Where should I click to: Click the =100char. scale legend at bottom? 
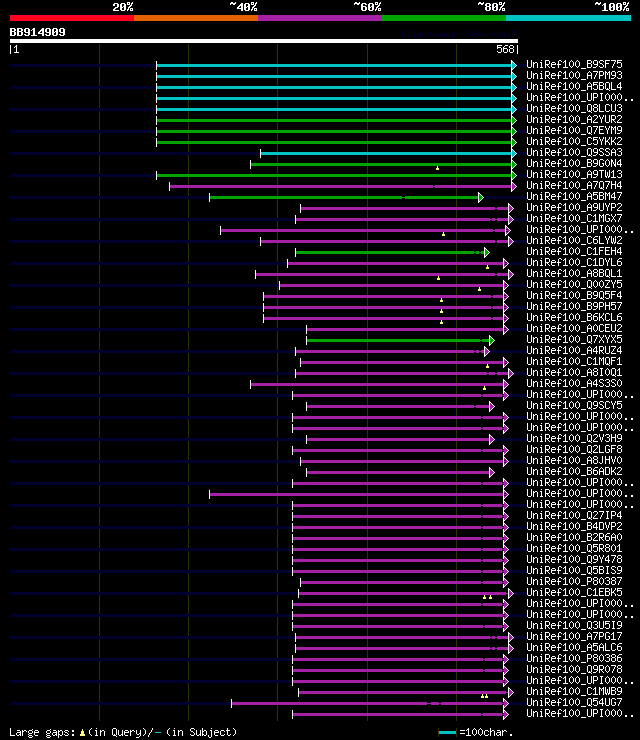[476, 733]
